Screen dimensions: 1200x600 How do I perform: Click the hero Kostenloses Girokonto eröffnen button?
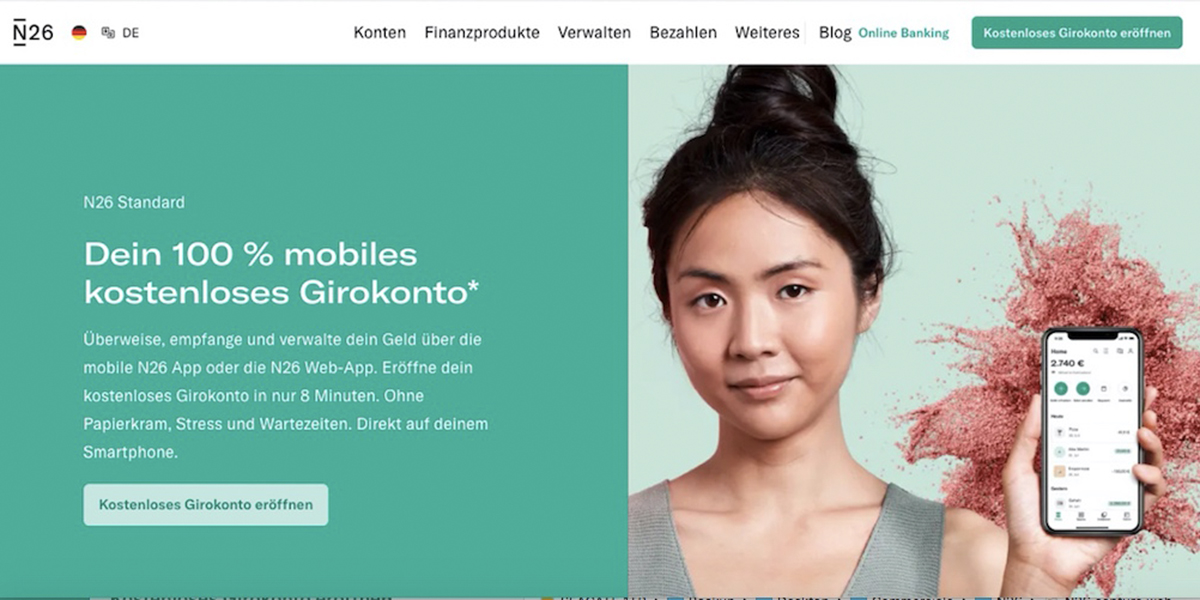(x=206, y=505)
